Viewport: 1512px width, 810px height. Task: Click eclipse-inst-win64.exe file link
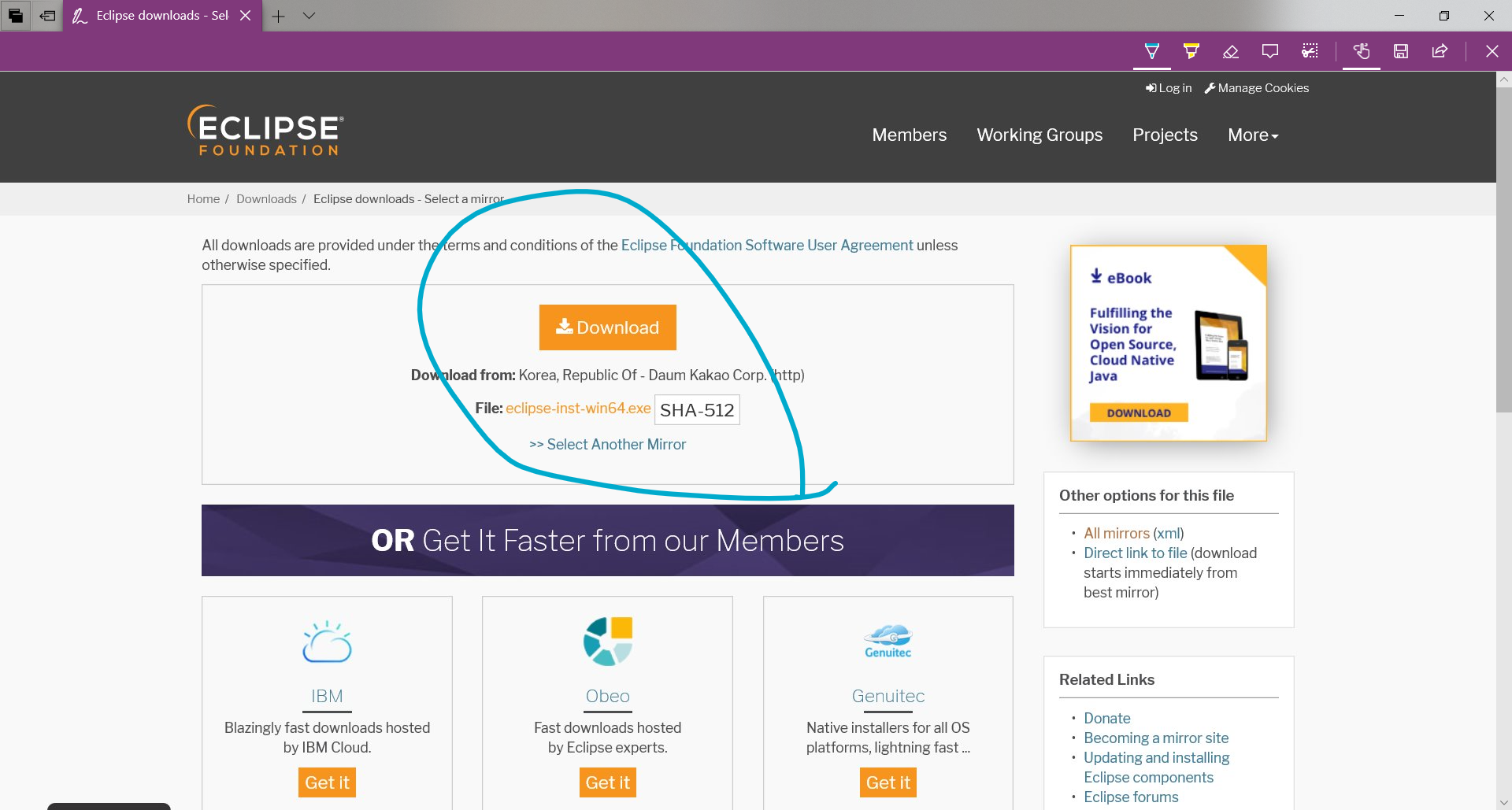click(x=578, y=408)
